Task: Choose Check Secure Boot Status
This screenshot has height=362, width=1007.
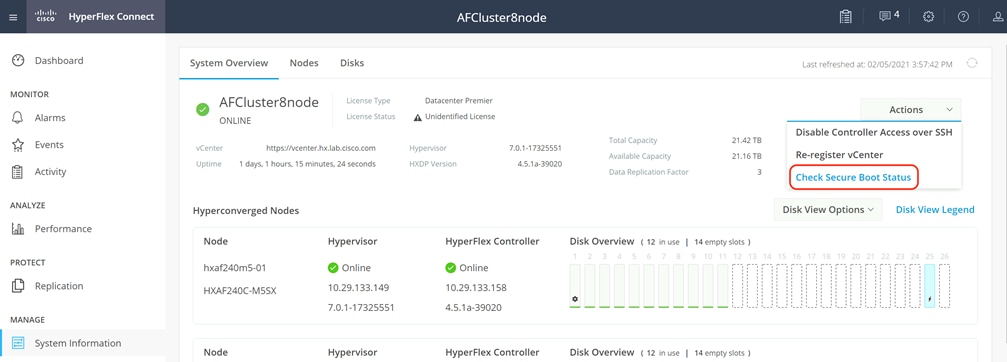Action: click(854, 178)
